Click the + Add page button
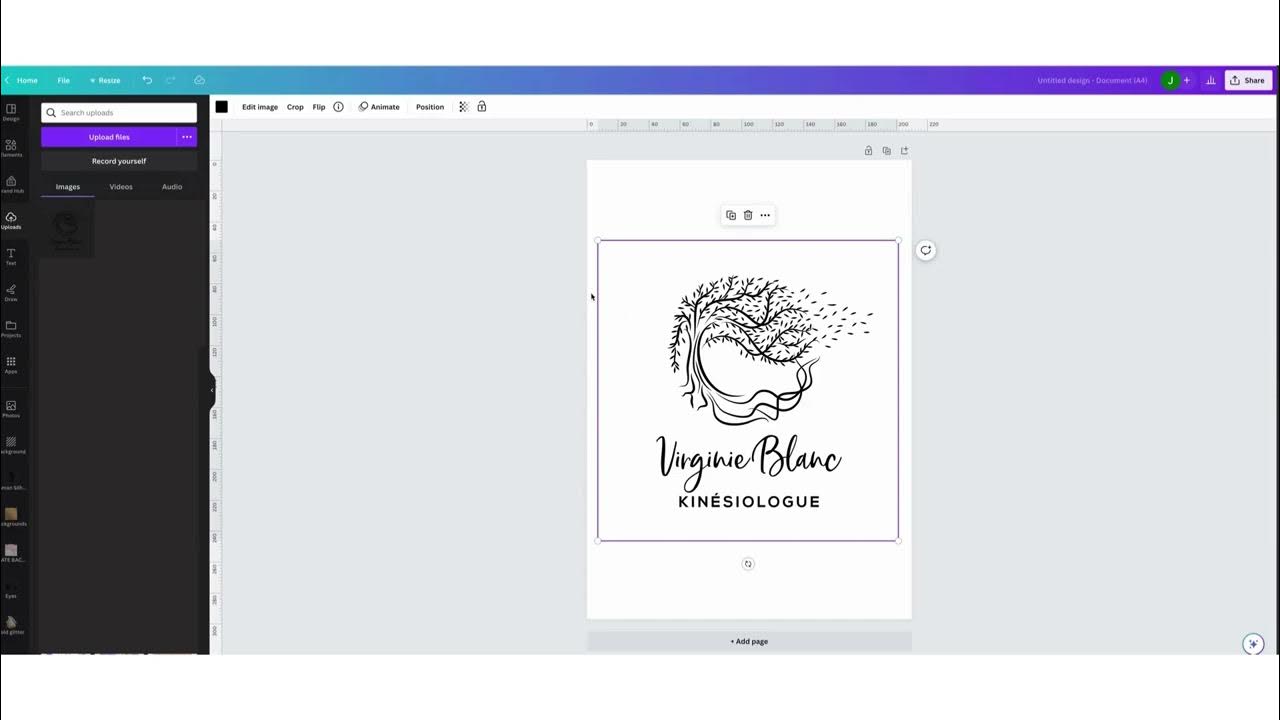The width and height of the screenshot is (1280, 720). pos(749,641)
